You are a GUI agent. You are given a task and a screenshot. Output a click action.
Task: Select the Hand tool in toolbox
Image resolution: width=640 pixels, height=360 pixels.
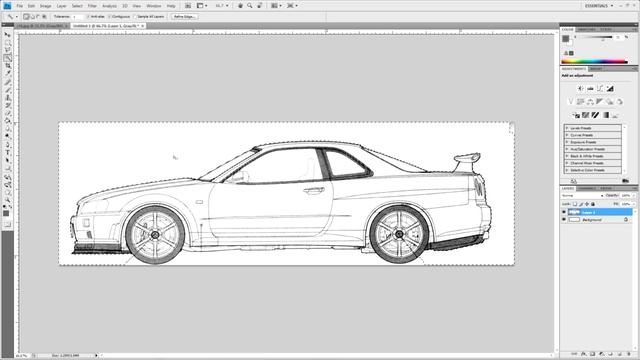click(7, 192)
